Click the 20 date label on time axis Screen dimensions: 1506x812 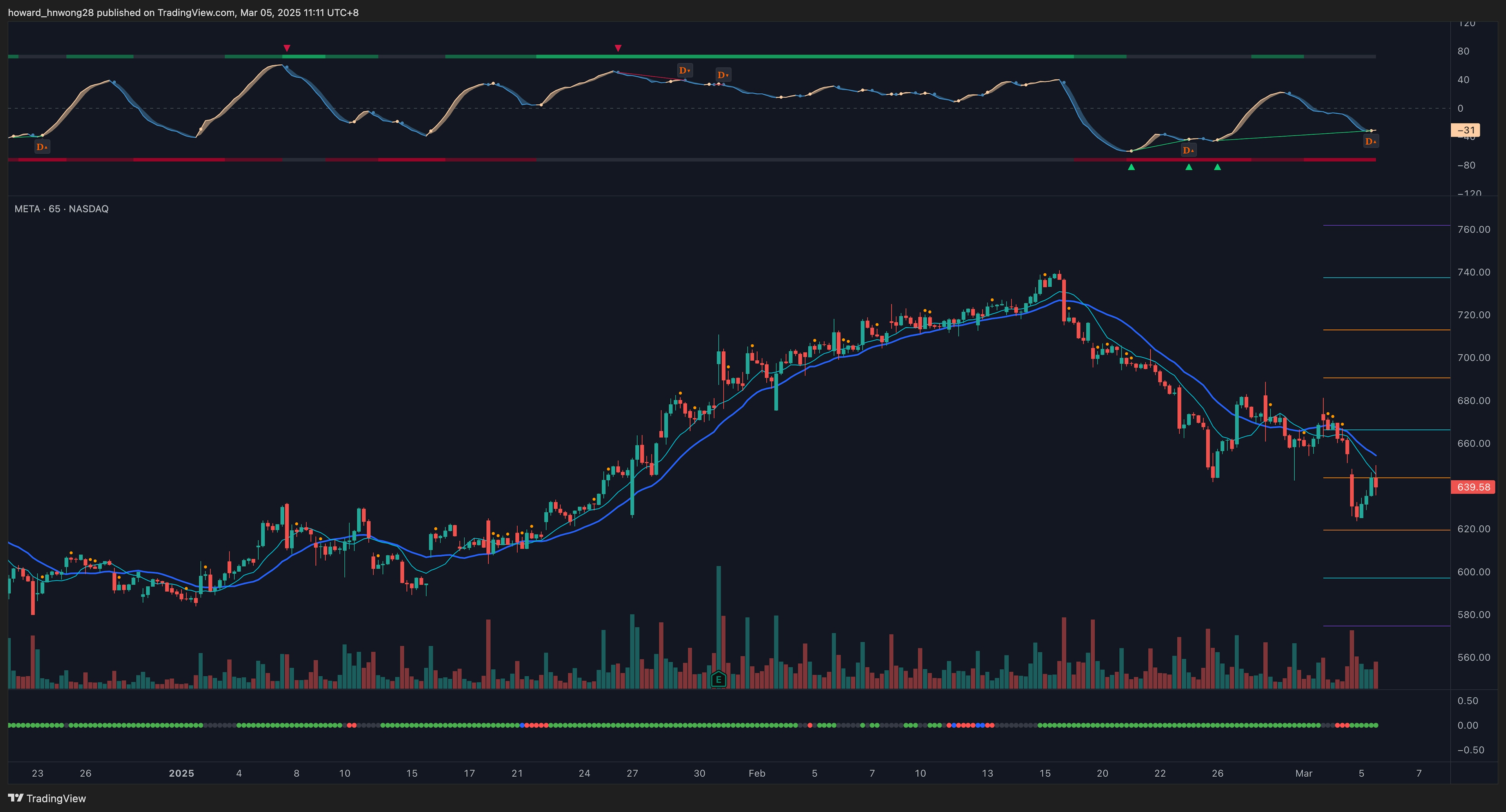coord(1102,773)
